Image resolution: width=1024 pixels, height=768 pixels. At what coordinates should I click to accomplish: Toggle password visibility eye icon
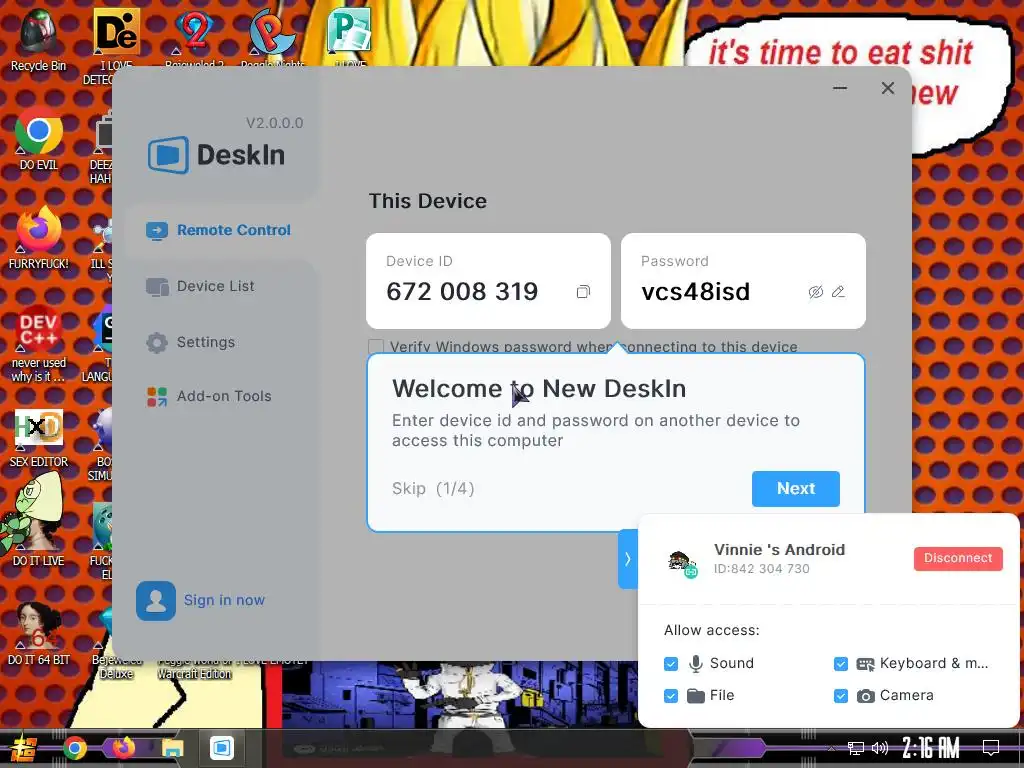click(816, 292)
